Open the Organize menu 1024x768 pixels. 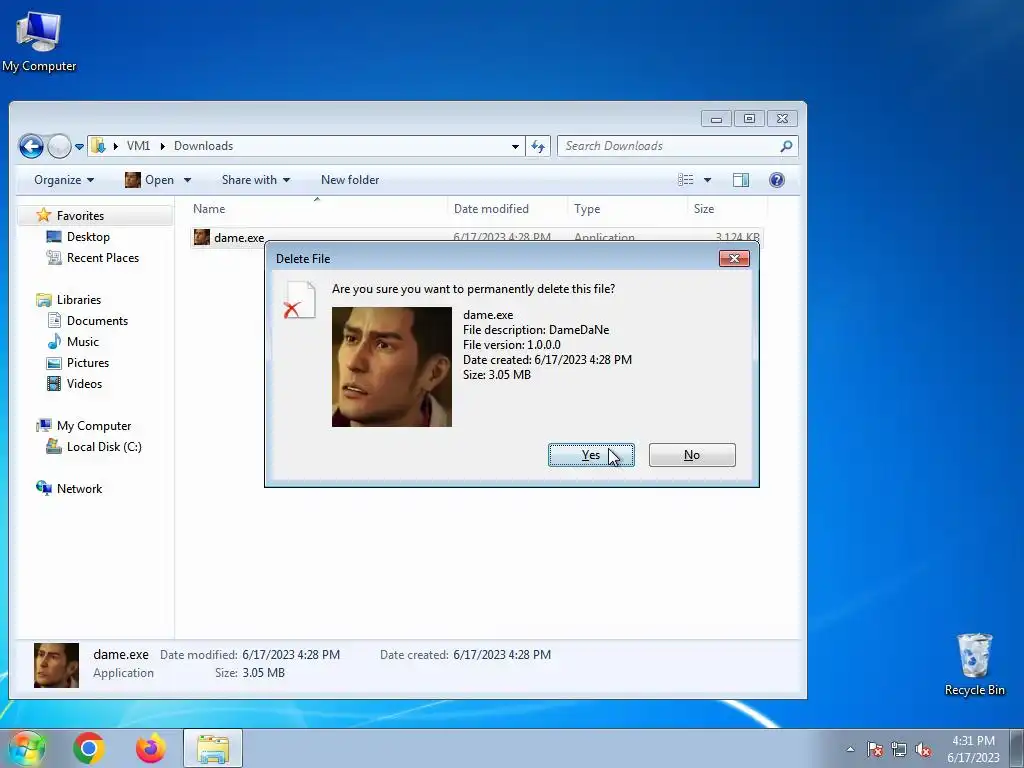coord(64,180)
